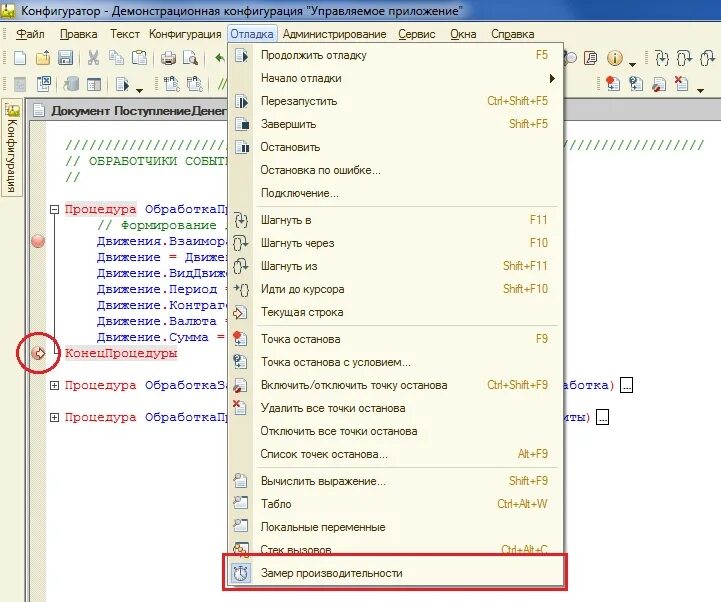This screenshot has width=721, height=602.
Task: Click the Step into toolbar icon
Action: (x=662, y=58)
